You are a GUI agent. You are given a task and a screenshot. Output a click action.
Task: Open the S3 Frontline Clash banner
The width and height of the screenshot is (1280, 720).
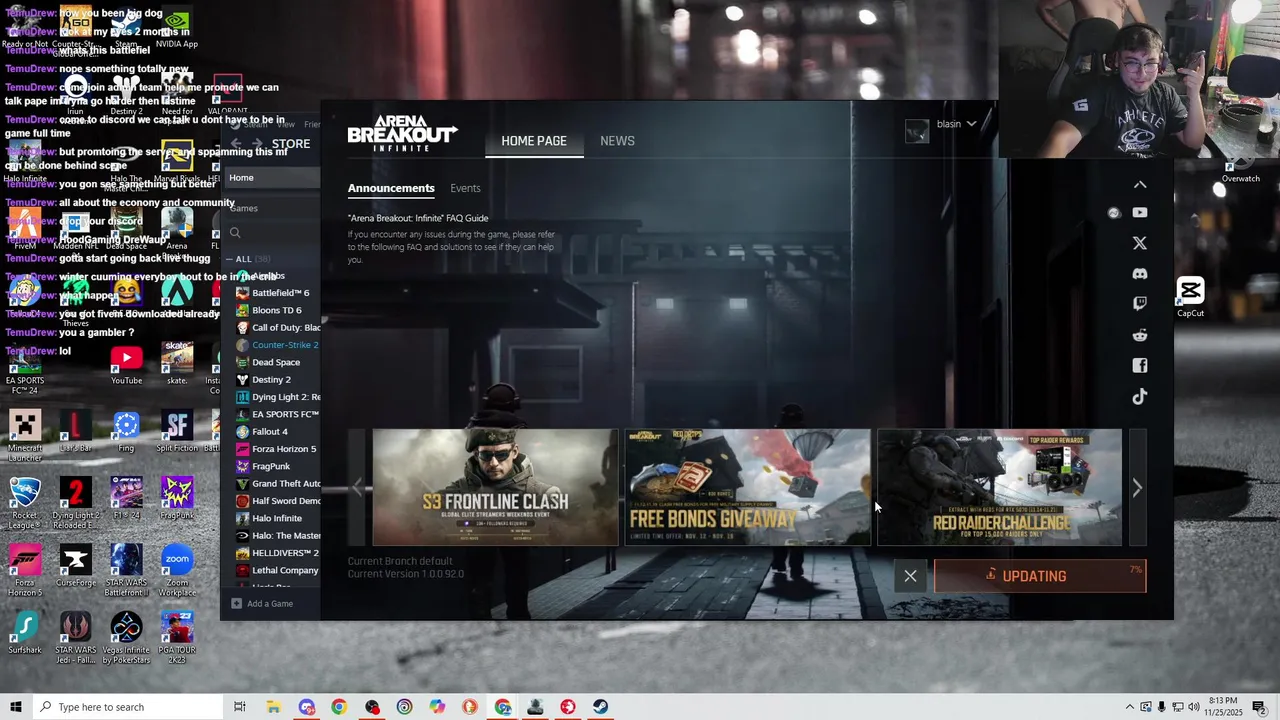click(495, 487)
